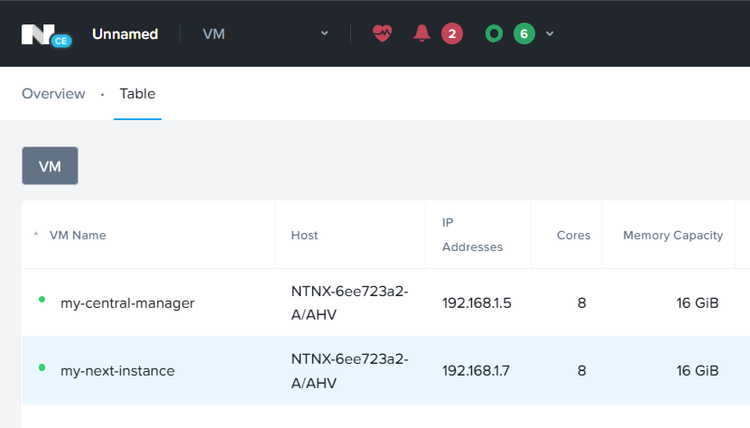Click the Unnamed cluster name
The height and width of the screenshot is (428, 750).
[x=125, y=34]
